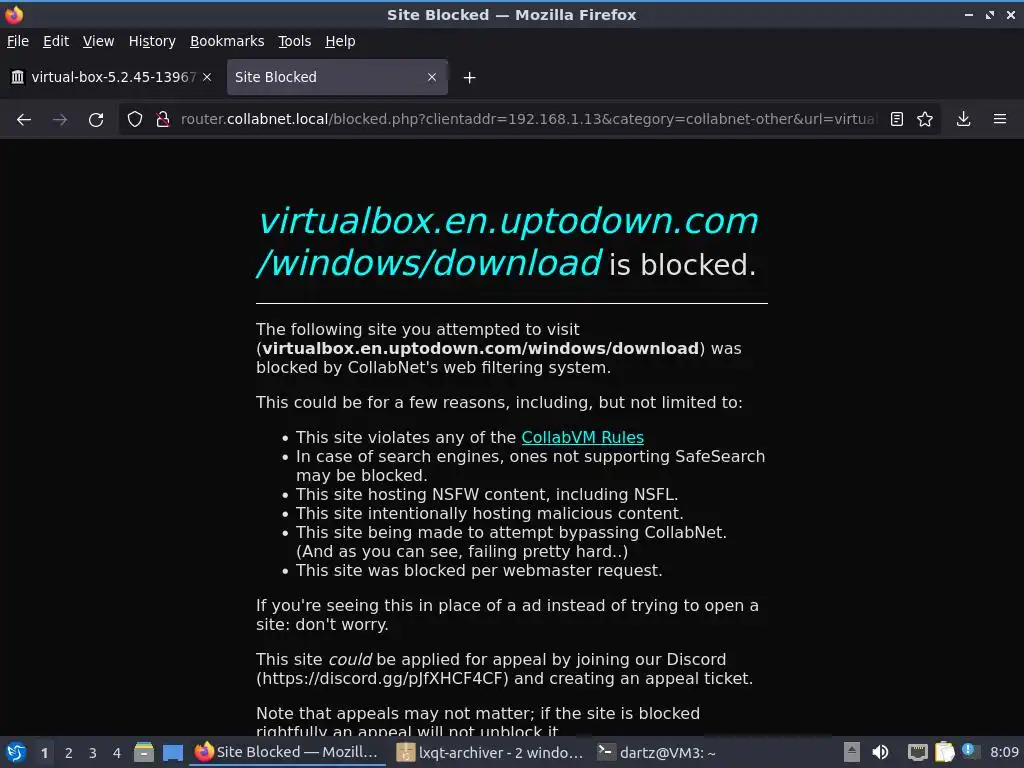The width and height of the screenshot is (1024, 768).
Task: Go back one page
Action: click(24, 120)
